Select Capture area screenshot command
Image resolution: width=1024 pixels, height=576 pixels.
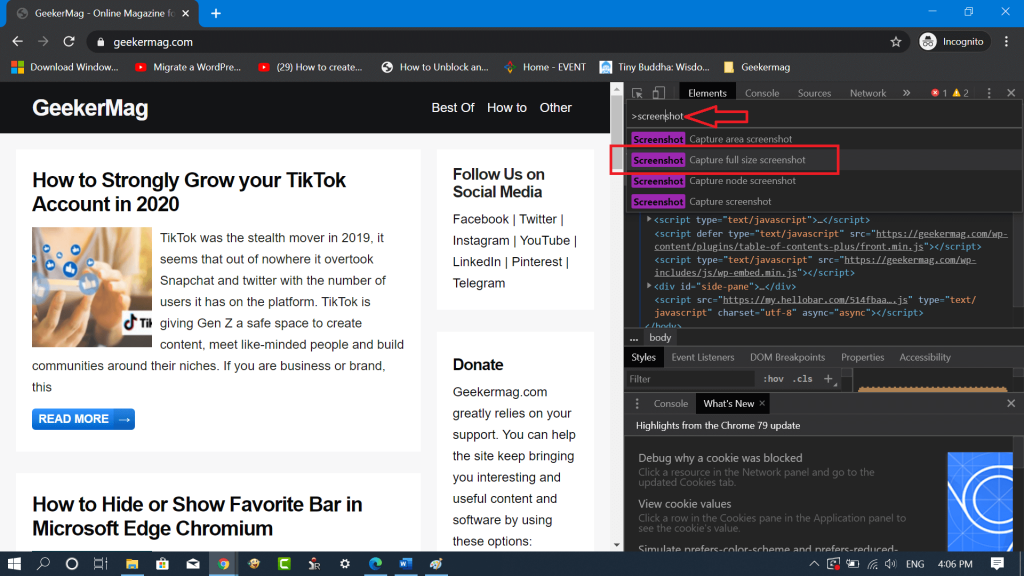(824, 139)
